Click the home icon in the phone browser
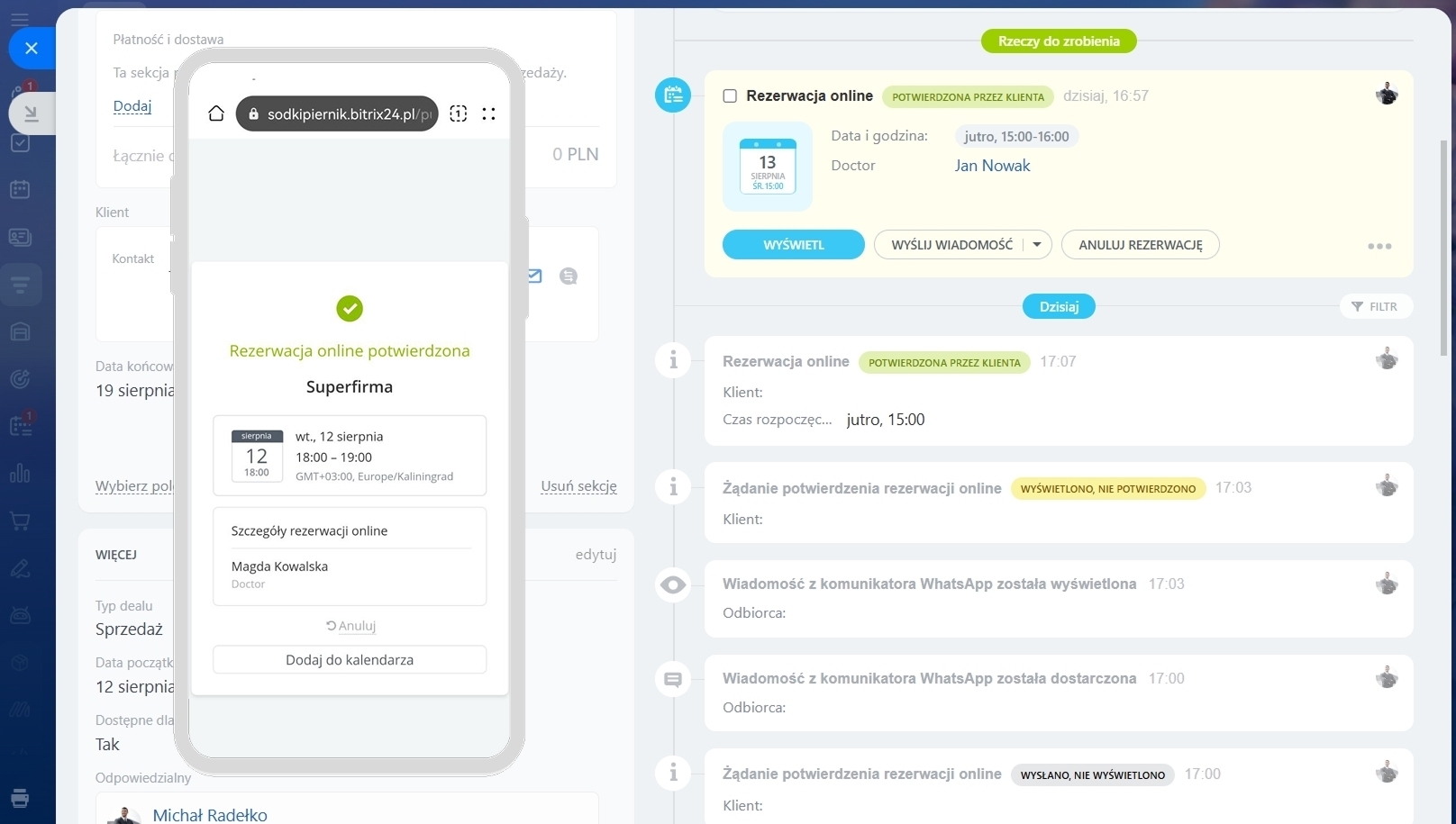The height and width of the screenshot is (824, 1456). coord(216,113)
